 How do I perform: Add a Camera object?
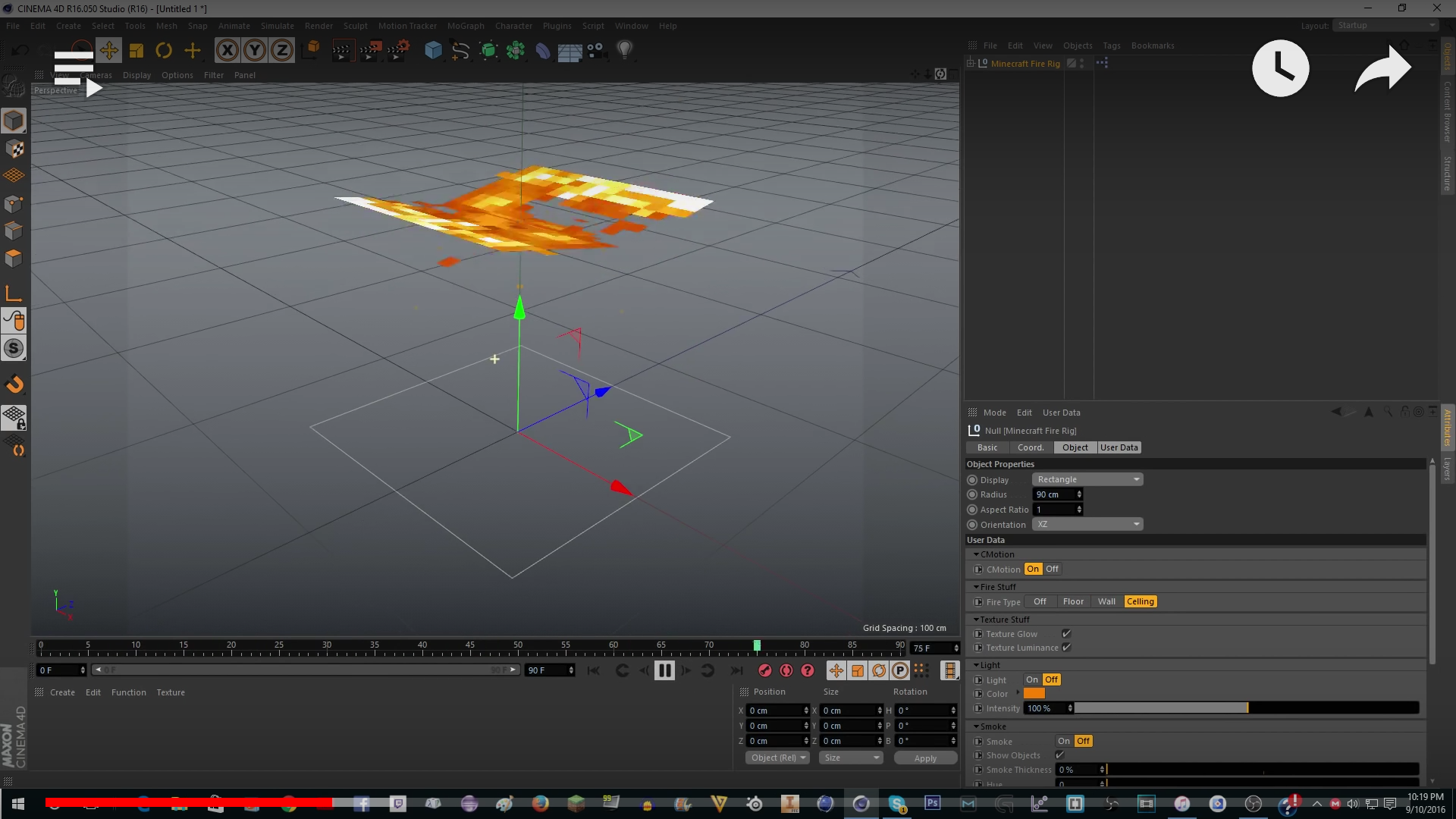coord(596,51)
